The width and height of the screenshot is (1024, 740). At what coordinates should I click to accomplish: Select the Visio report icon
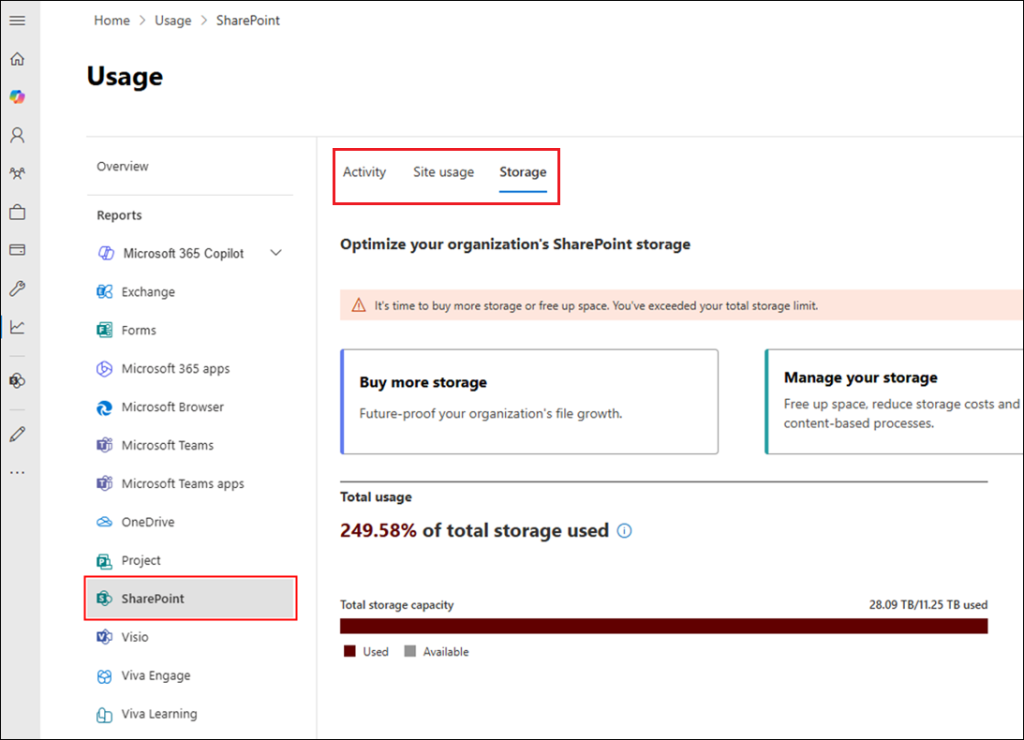coord(105,637)
